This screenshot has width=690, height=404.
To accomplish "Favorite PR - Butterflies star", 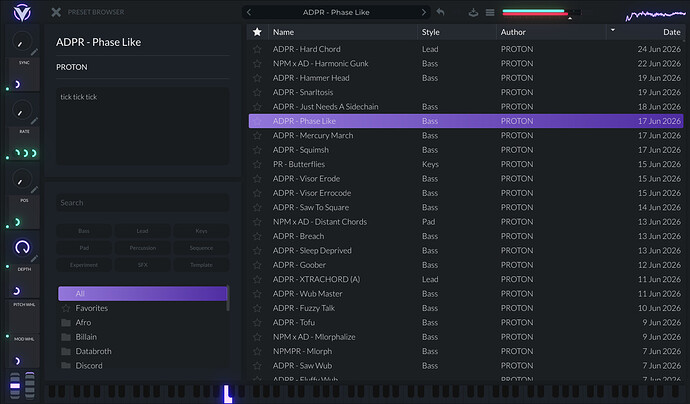I will (257, 164).
